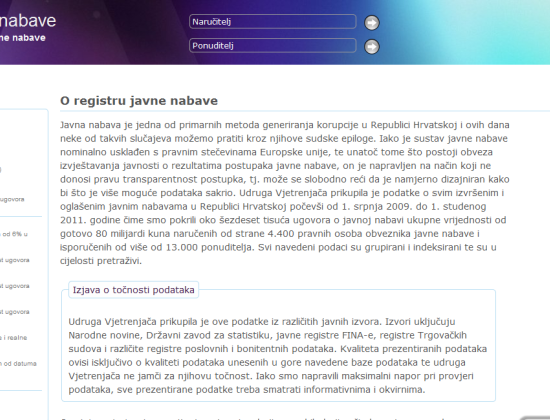Screen dimensions: 550x420
Task: Click the partially visible button at bottom-right corner
Action: [535, 418]
